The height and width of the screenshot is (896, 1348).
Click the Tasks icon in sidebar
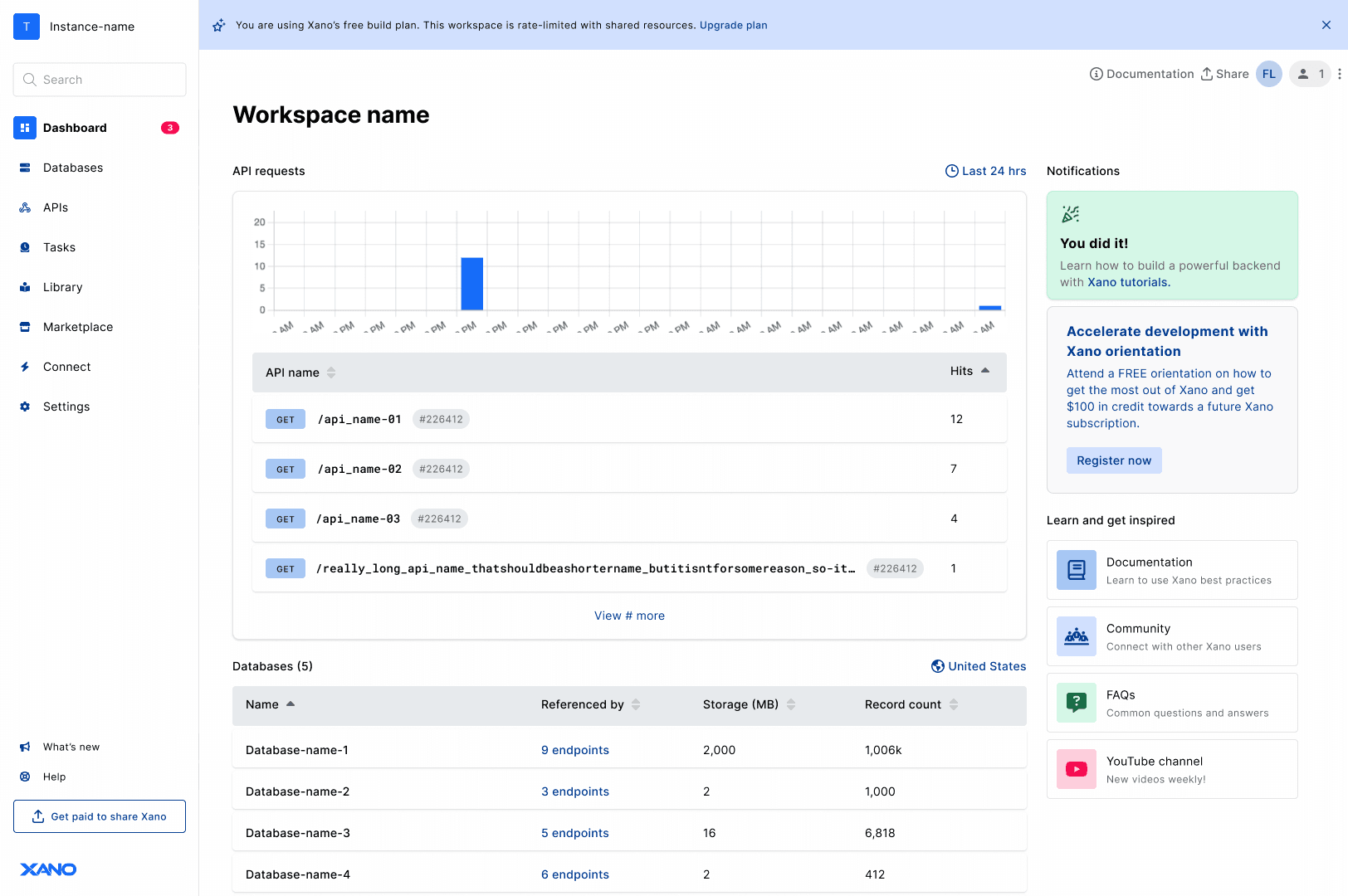[x=25, y=247]
